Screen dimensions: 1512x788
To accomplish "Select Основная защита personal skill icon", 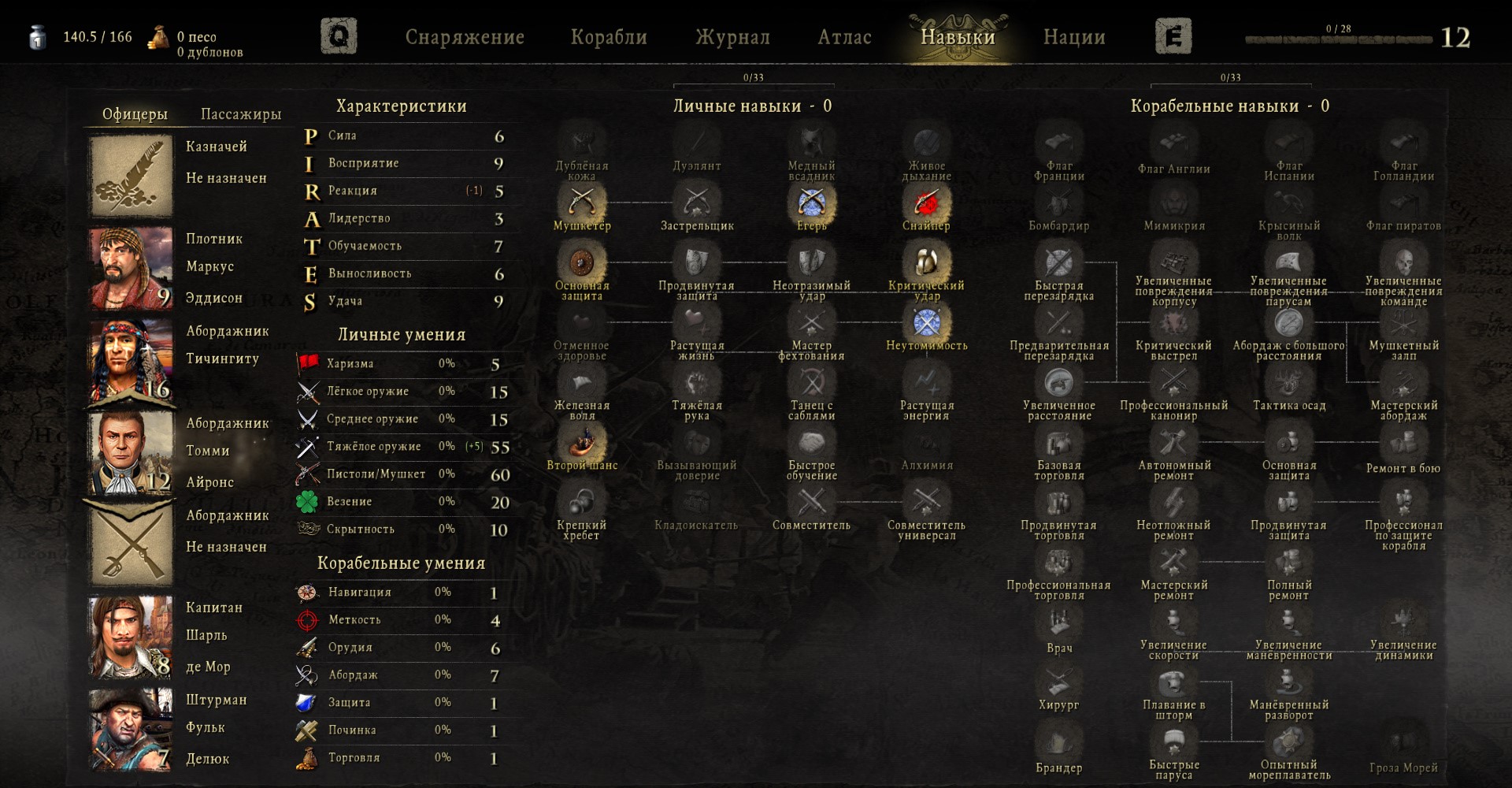I will pos(582,262).
